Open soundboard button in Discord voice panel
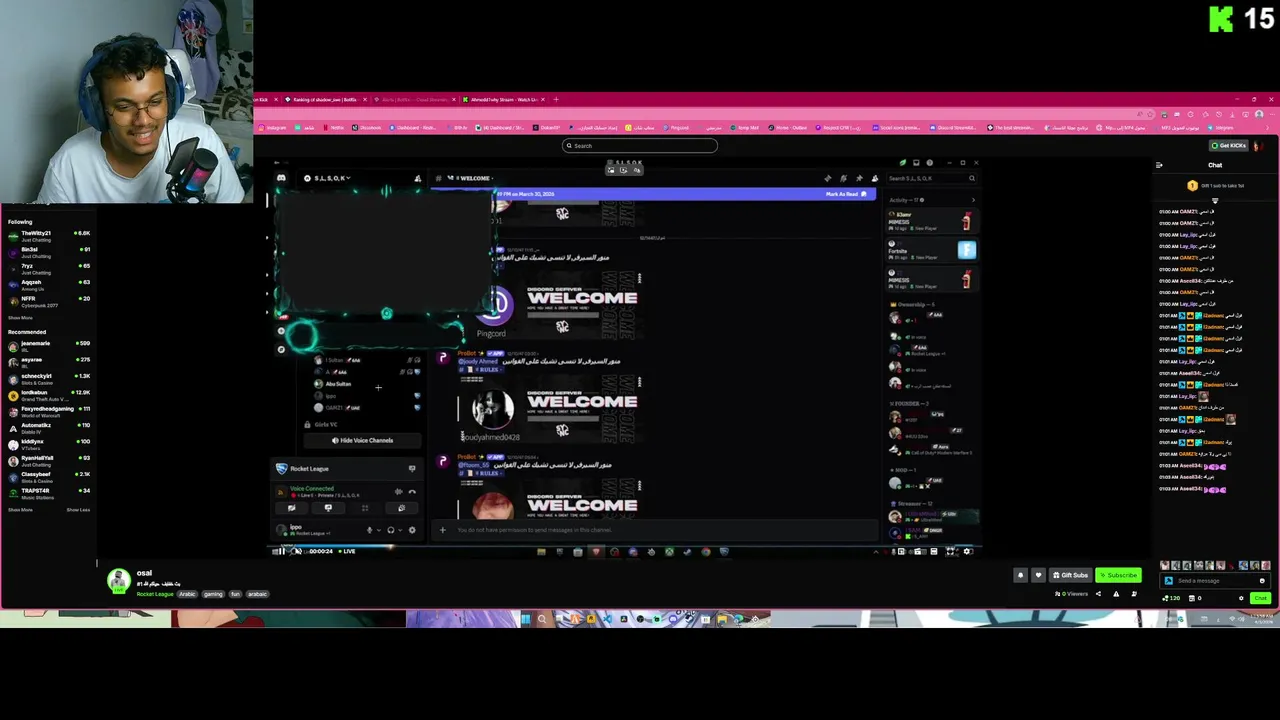This screenshot has width=1280, height=720. [402, 508]
